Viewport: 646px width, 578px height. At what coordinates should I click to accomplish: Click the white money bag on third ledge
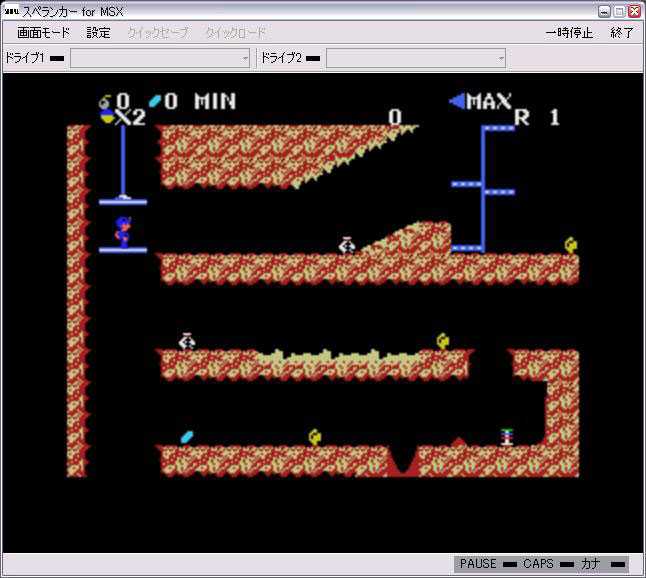click(x=187, y=342)
